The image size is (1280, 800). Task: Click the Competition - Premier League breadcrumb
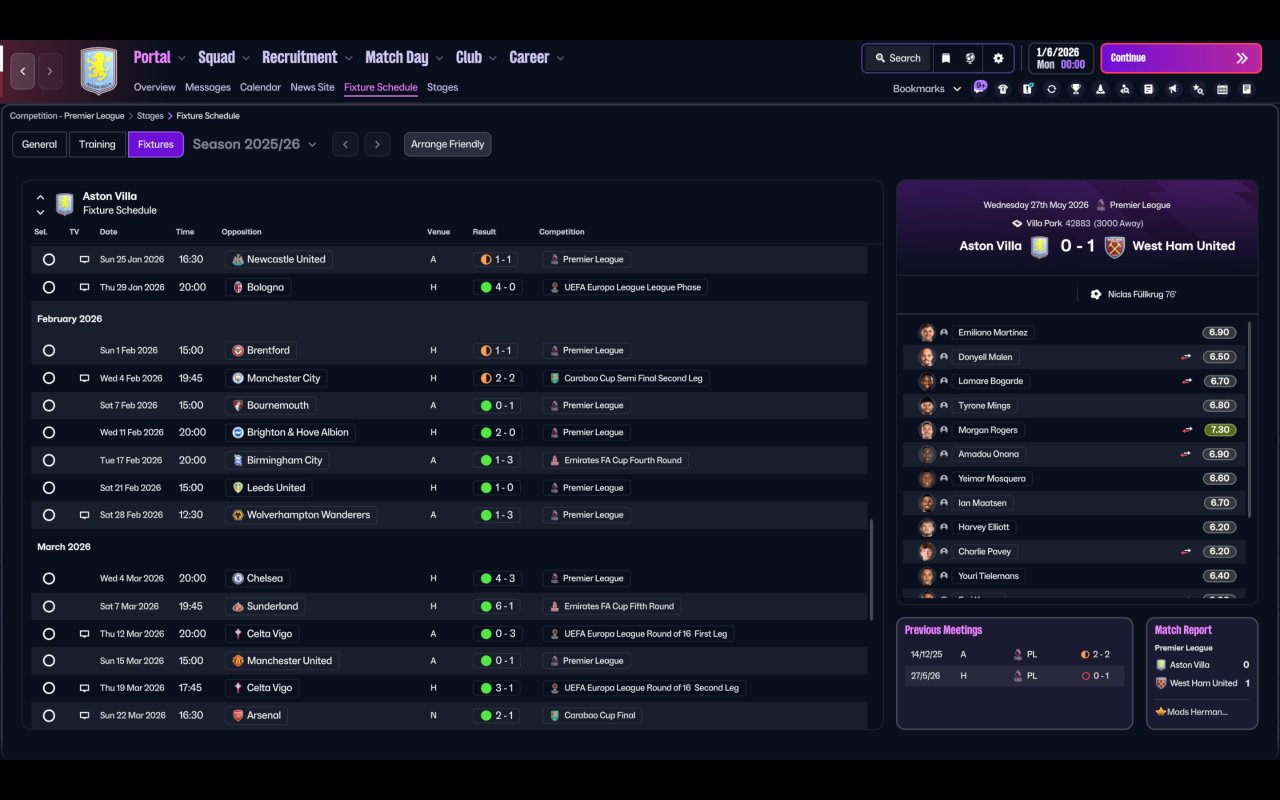point(67,116)
